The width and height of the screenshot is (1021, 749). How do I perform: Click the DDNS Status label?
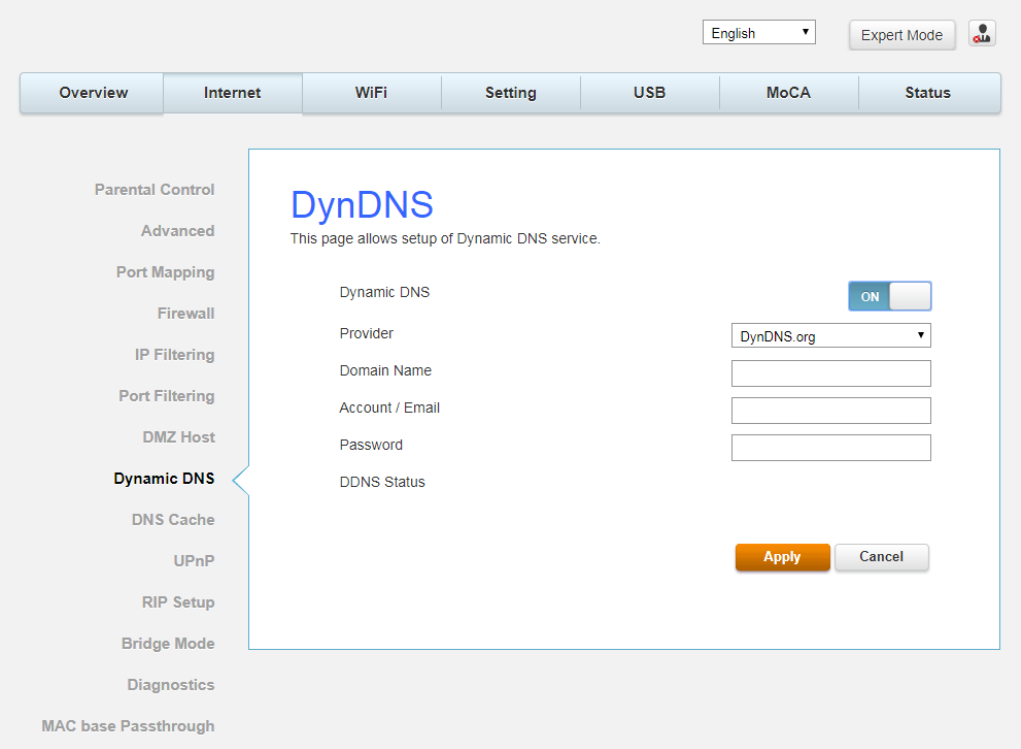tap(382, 482)
